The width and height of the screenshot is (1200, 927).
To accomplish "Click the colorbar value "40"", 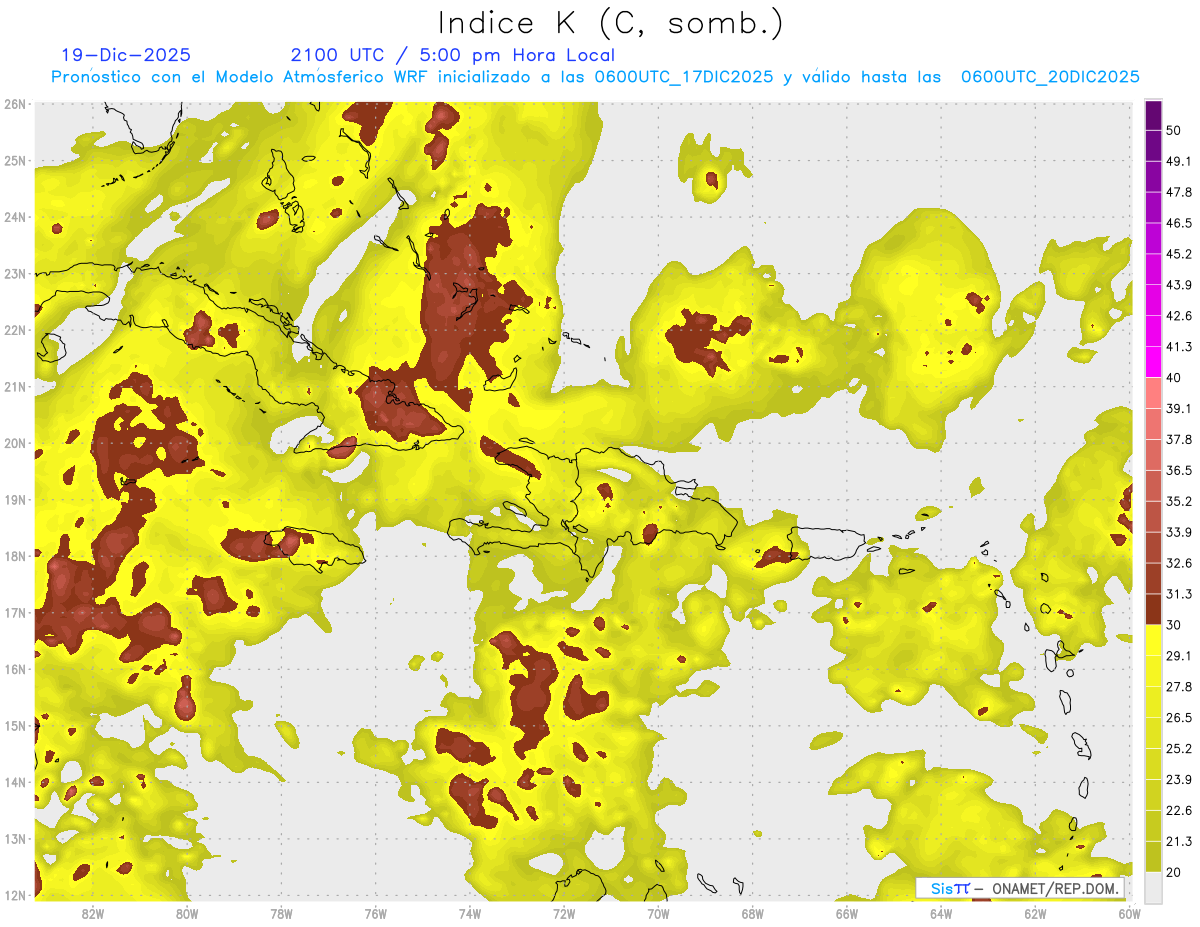I will tap(1173, 378).
